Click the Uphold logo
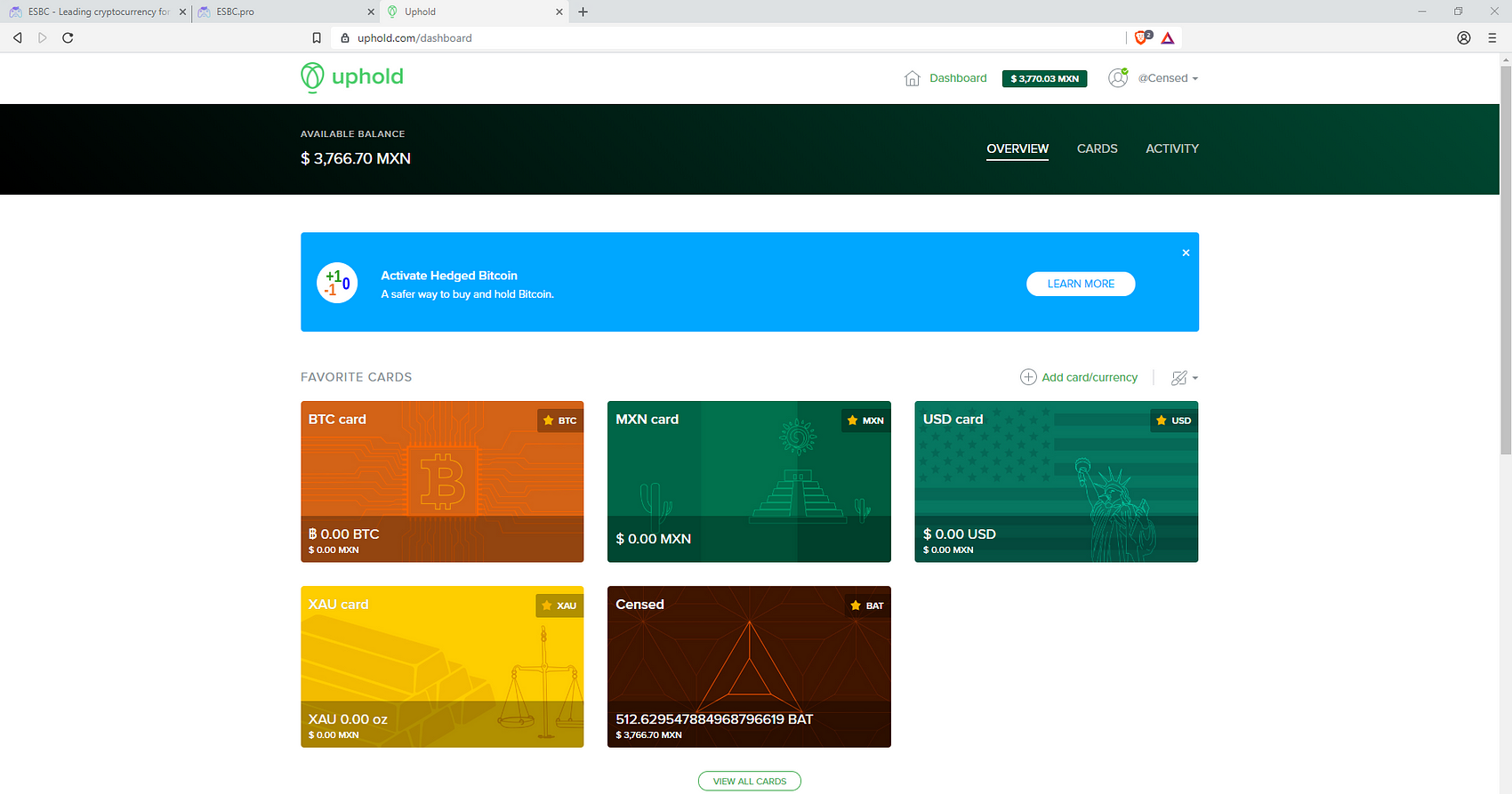This screenshot has height=794, width=1512. (352, 77)
